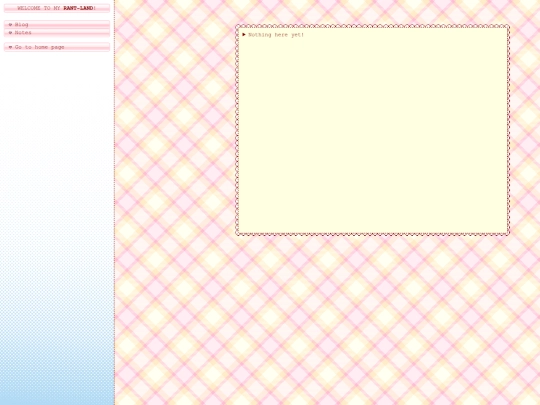Go to home page link
This screenshot has height=405, width=540.
[x=40, y=47]
